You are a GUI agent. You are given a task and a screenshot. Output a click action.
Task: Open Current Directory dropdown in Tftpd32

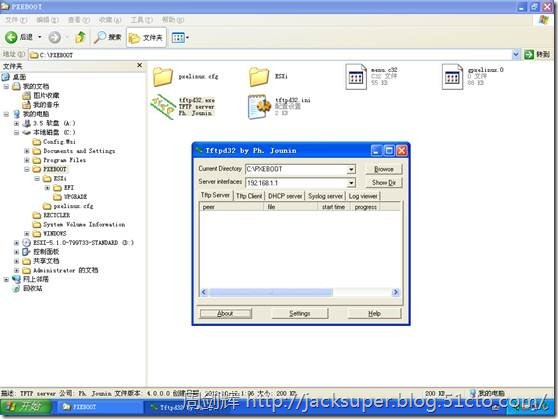pos(351,169)
